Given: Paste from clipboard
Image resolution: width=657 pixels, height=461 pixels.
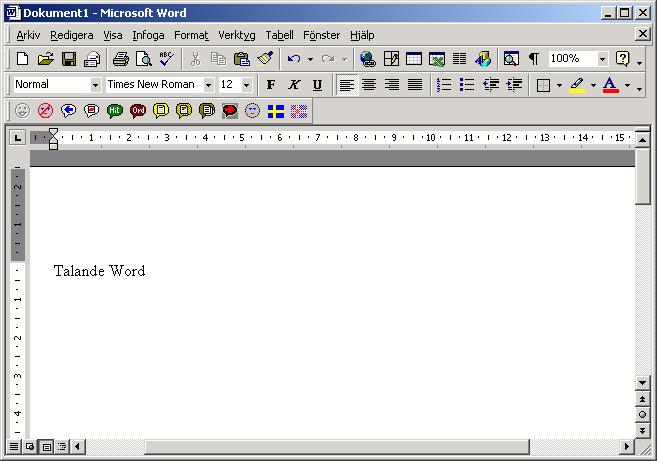Looking at the screenshot, I should pos(241,59).
